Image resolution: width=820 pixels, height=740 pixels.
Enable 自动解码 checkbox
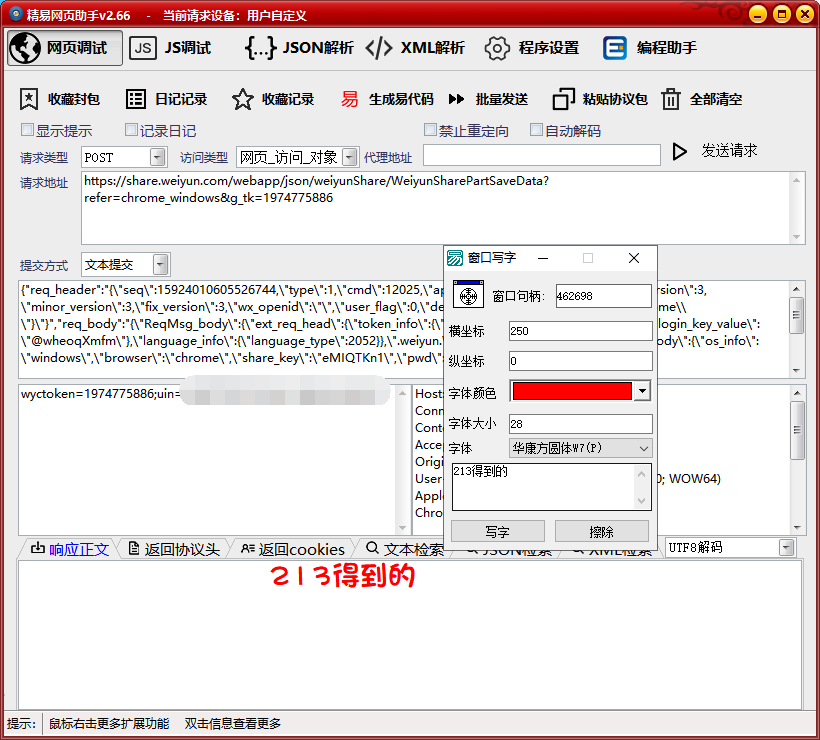(x=536, y=130)
